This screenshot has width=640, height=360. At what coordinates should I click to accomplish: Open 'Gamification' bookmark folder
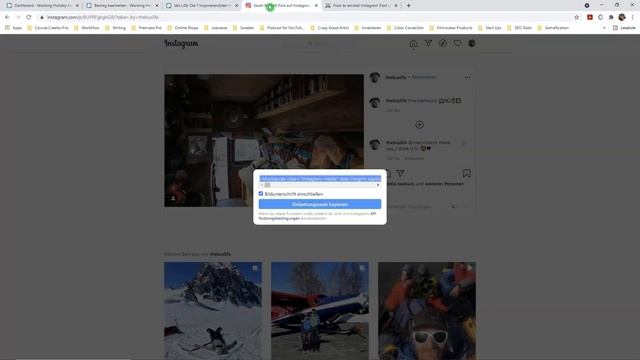pos(553,28)
